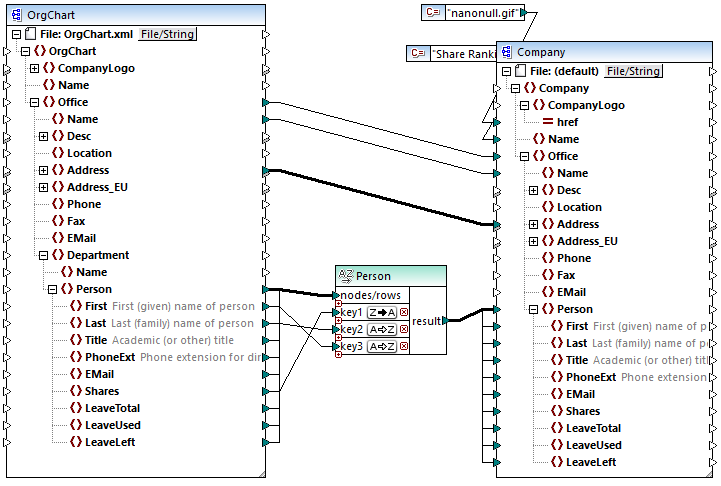This screenshot has height=486, width=721.
Task: Click the href attribute icon in Company
Action: (548, 122)
